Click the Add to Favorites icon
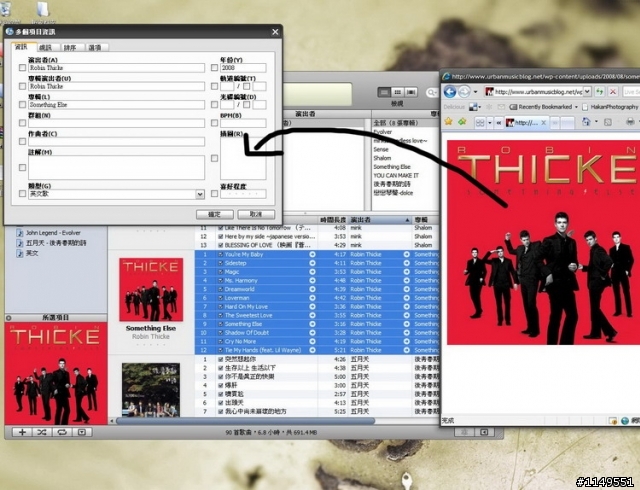 click(x=462, y=122)
